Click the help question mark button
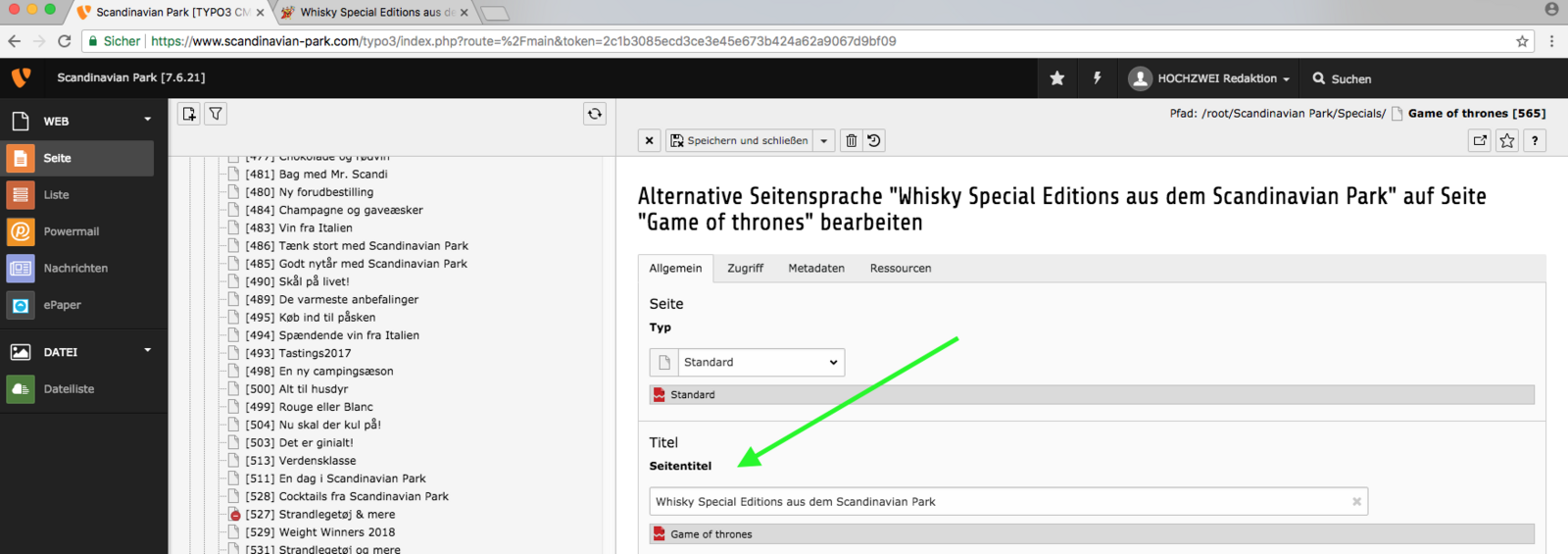Image resolution: width=1568 pixels, height=554 pixels. pyautogui.click(x=1535, y=141)
